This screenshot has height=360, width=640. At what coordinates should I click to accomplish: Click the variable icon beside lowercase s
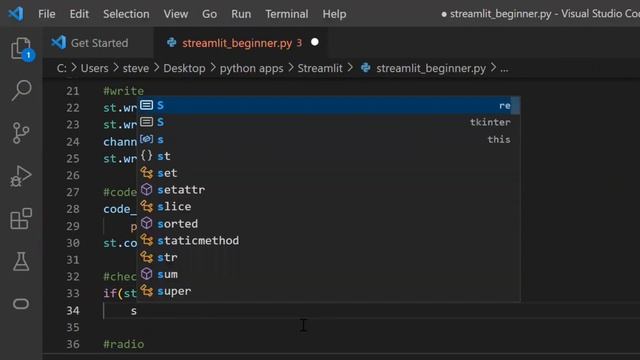(x=147, y=139)
